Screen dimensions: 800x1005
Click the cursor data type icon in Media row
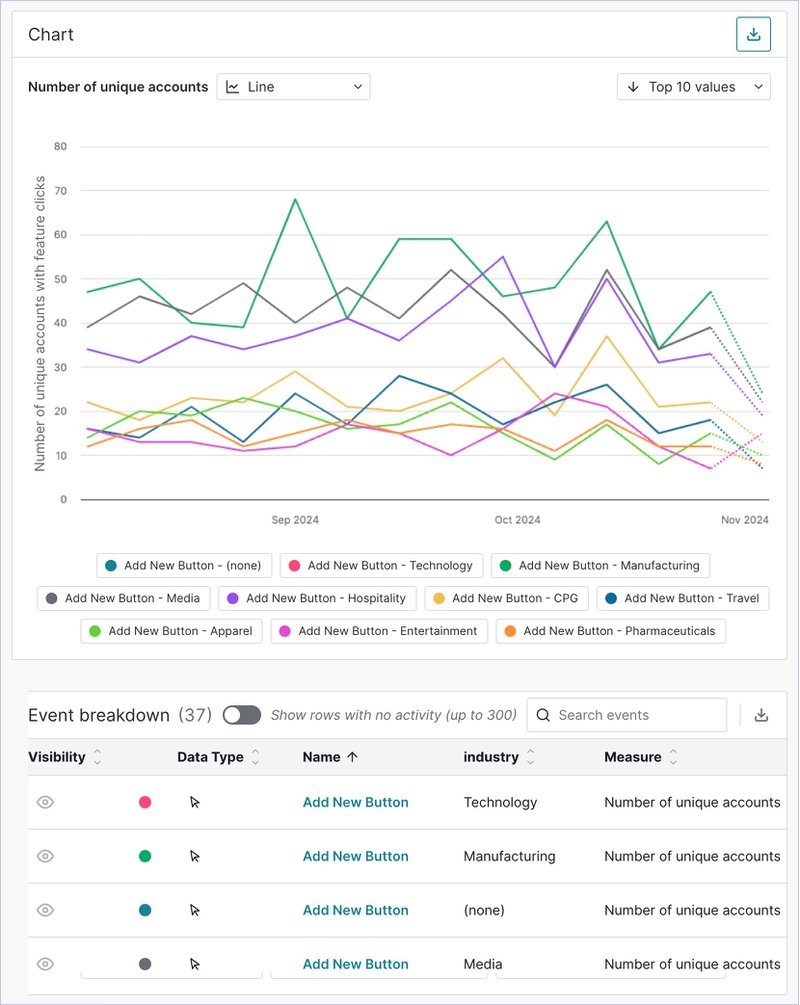195,964
